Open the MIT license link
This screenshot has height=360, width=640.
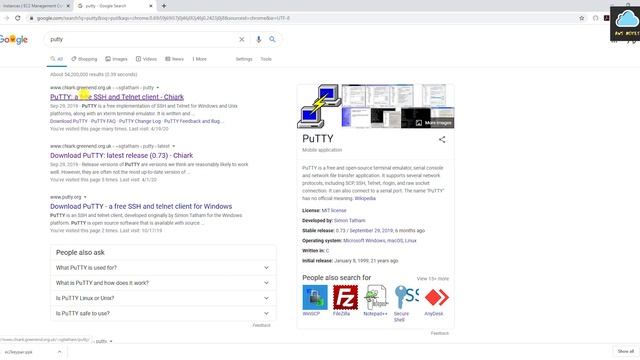pyautogui.click(x=334, y=211)
